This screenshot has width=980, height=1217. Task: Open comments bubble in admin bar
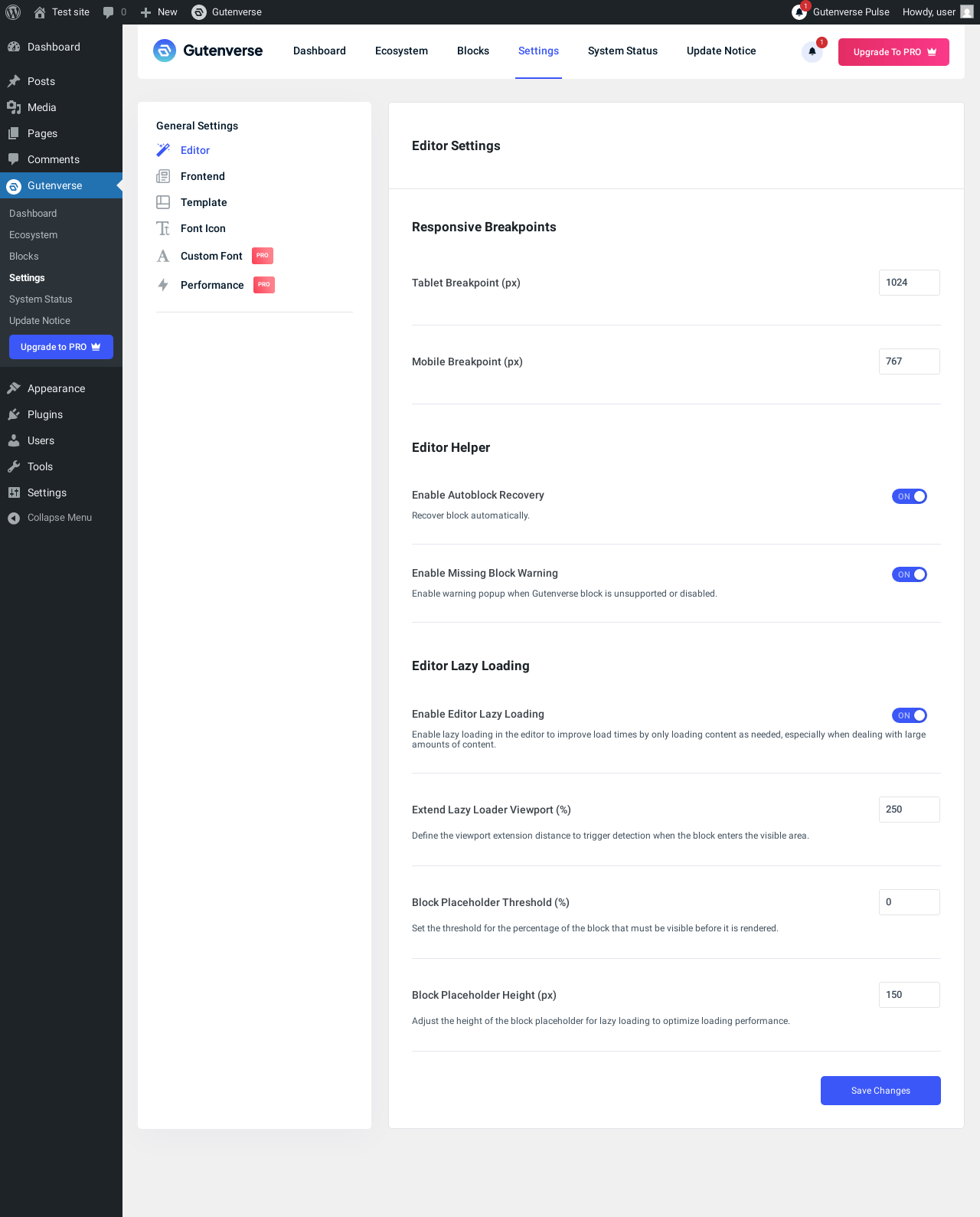(x=114, y=12)
